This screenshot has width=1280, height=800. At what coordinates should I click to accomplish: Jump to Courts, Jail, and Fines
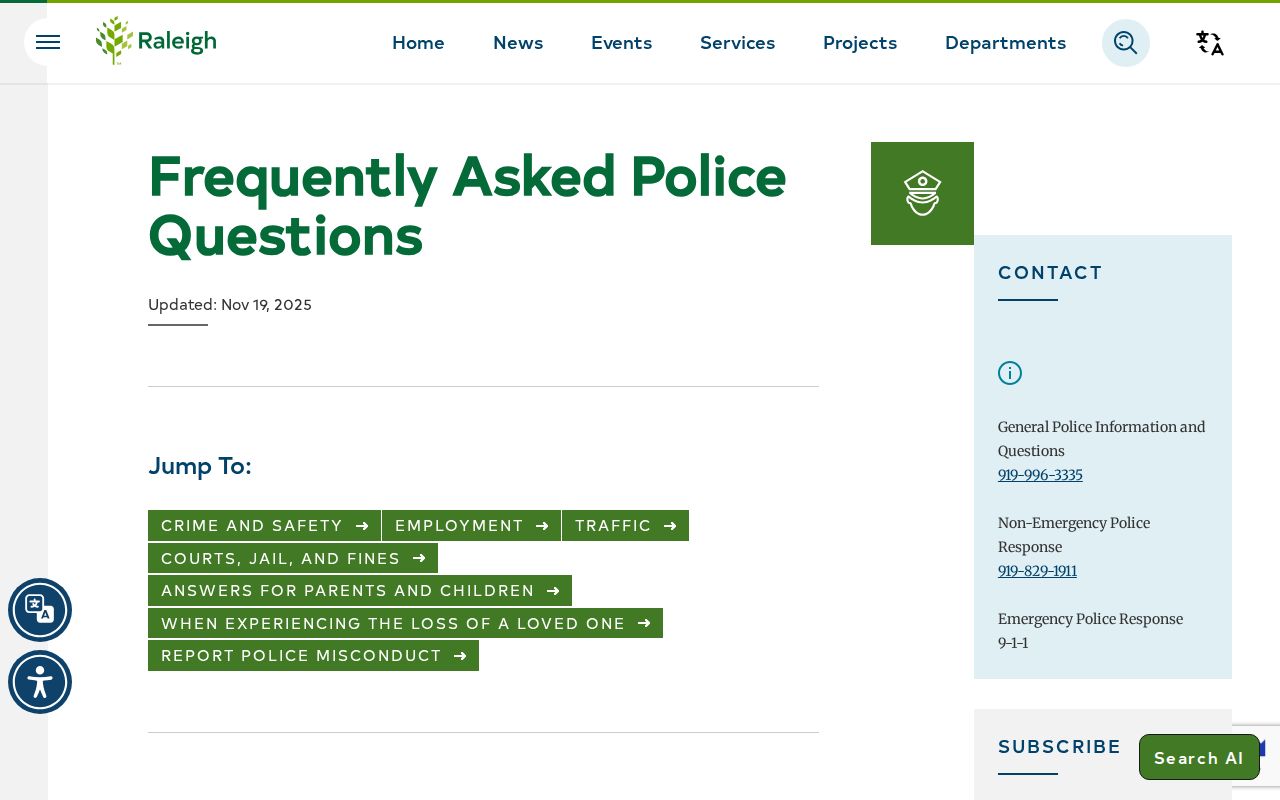(x=293, y=558)
